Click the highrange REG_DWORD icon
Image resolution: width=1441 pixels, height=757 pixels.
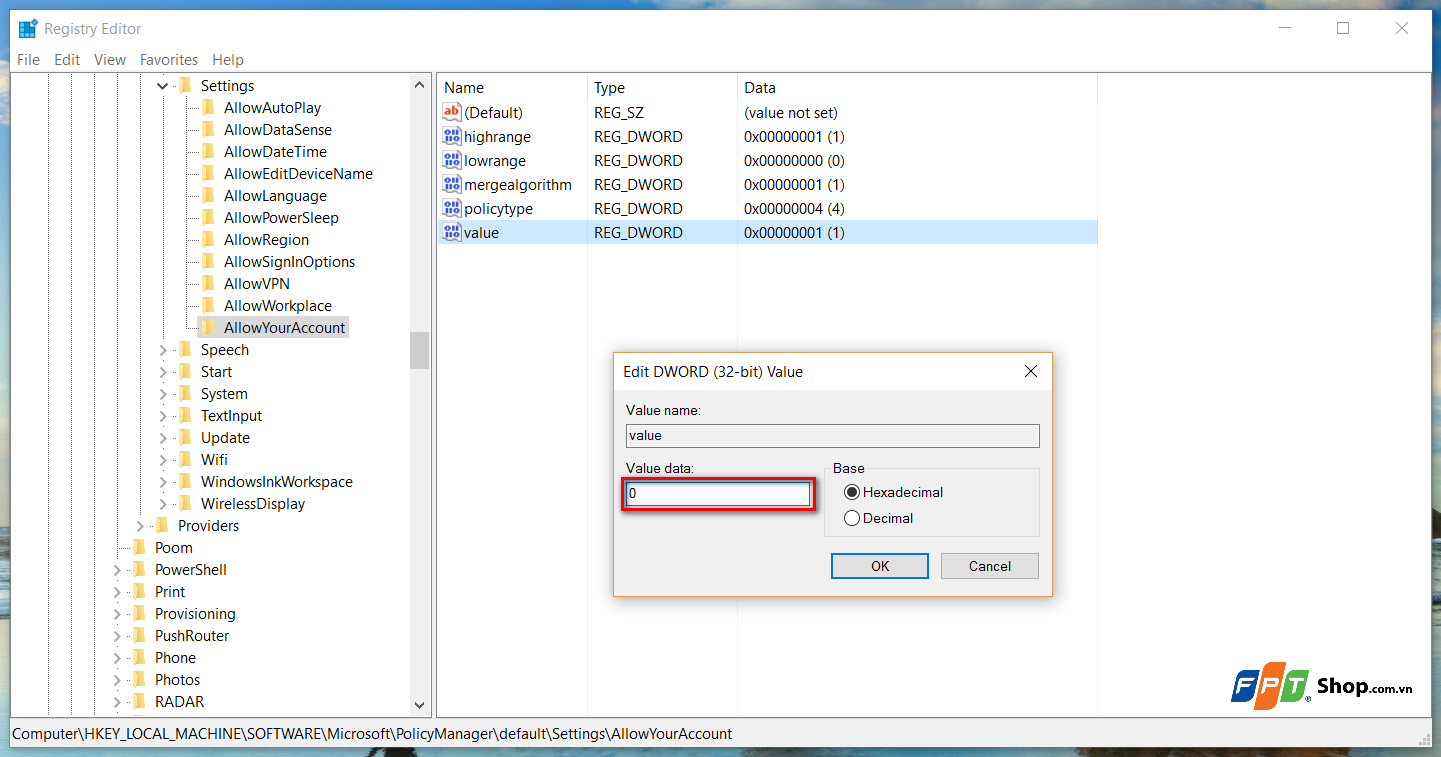[451, 136]
